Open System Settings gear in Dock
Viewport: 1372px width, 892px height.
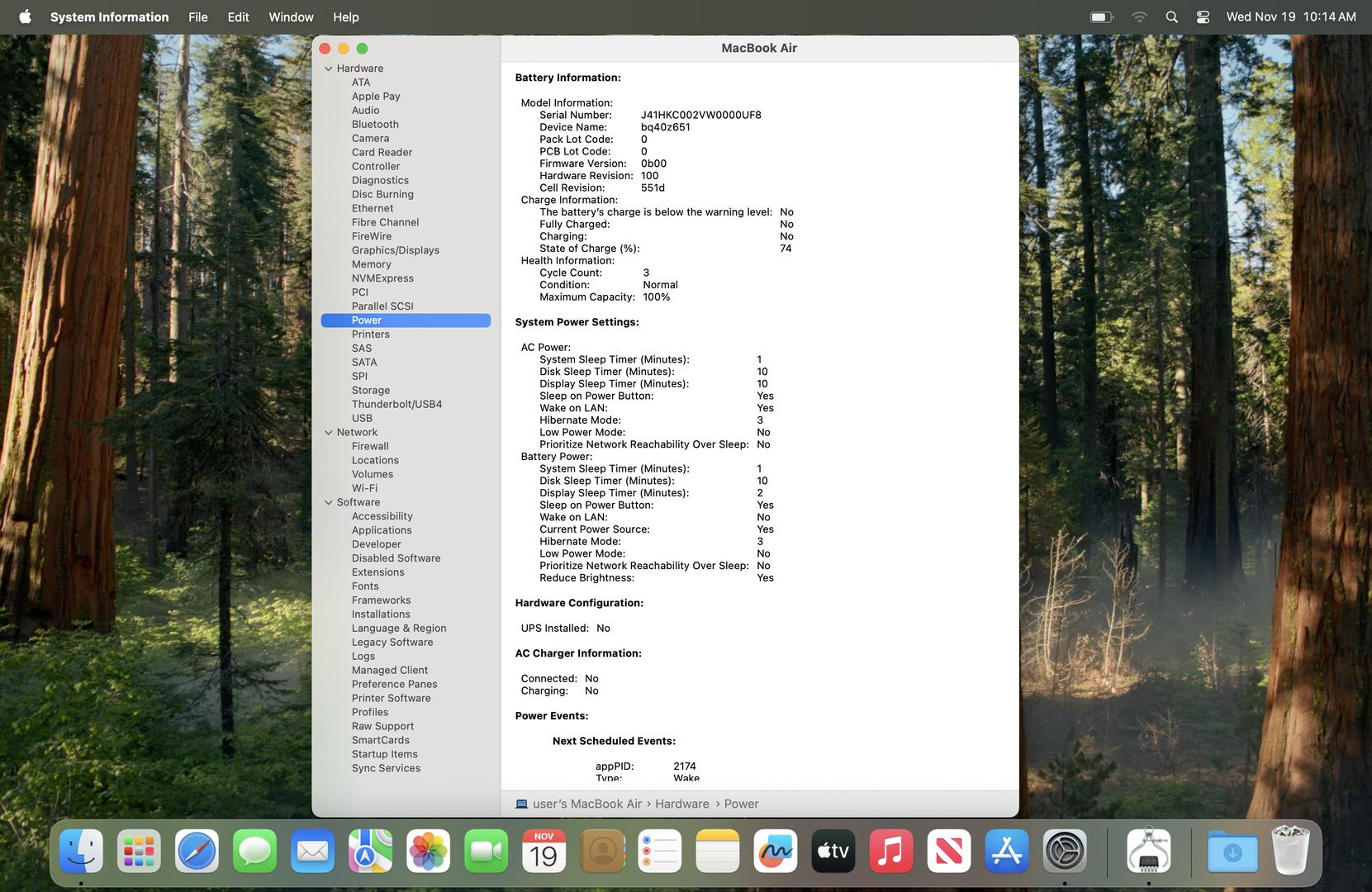click(x=1064, y=852)
